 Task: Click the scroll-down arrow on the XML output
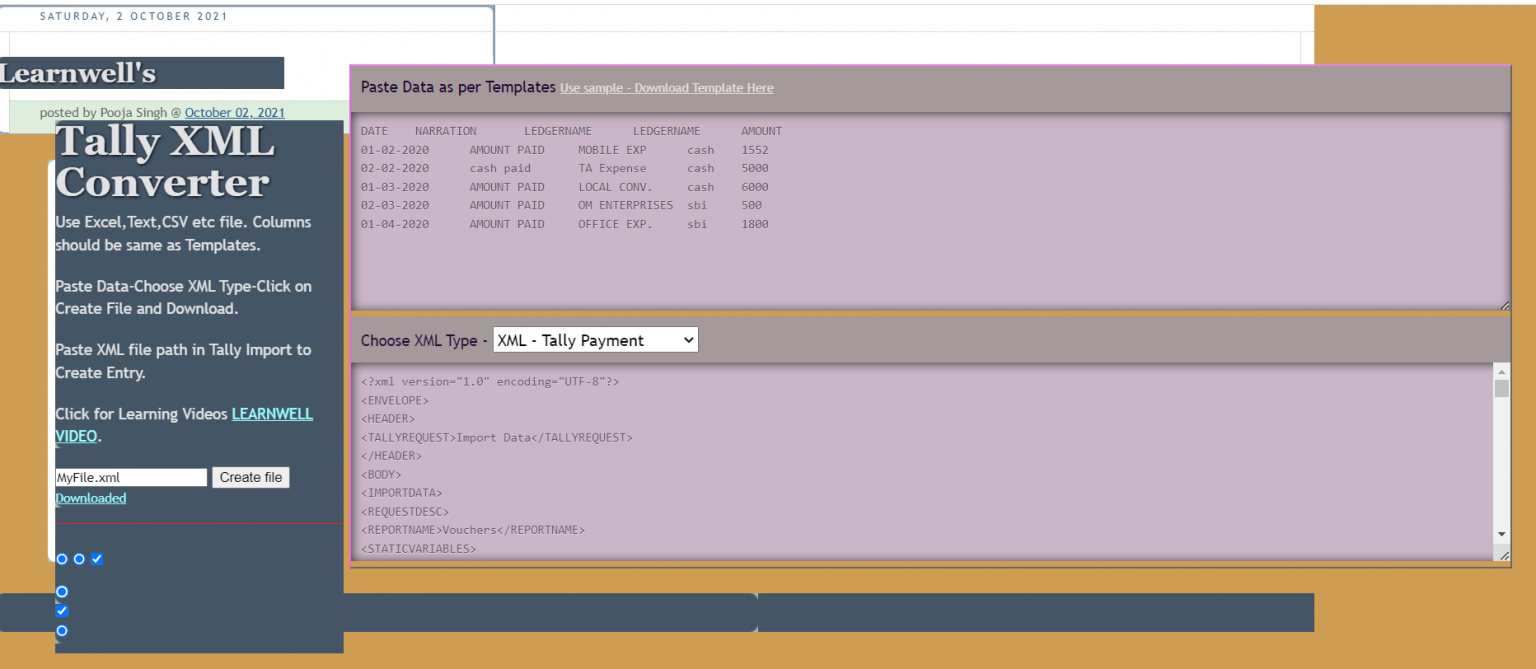[x=1501, y=534]
